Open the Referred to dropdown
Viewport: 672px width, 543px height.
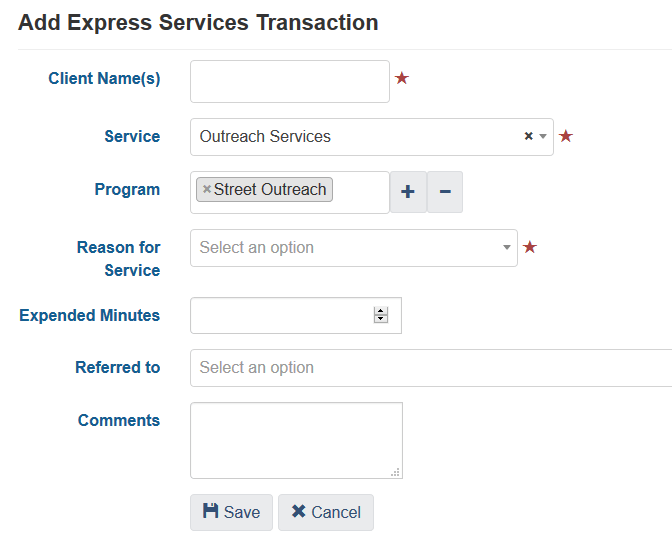(430, 368)
